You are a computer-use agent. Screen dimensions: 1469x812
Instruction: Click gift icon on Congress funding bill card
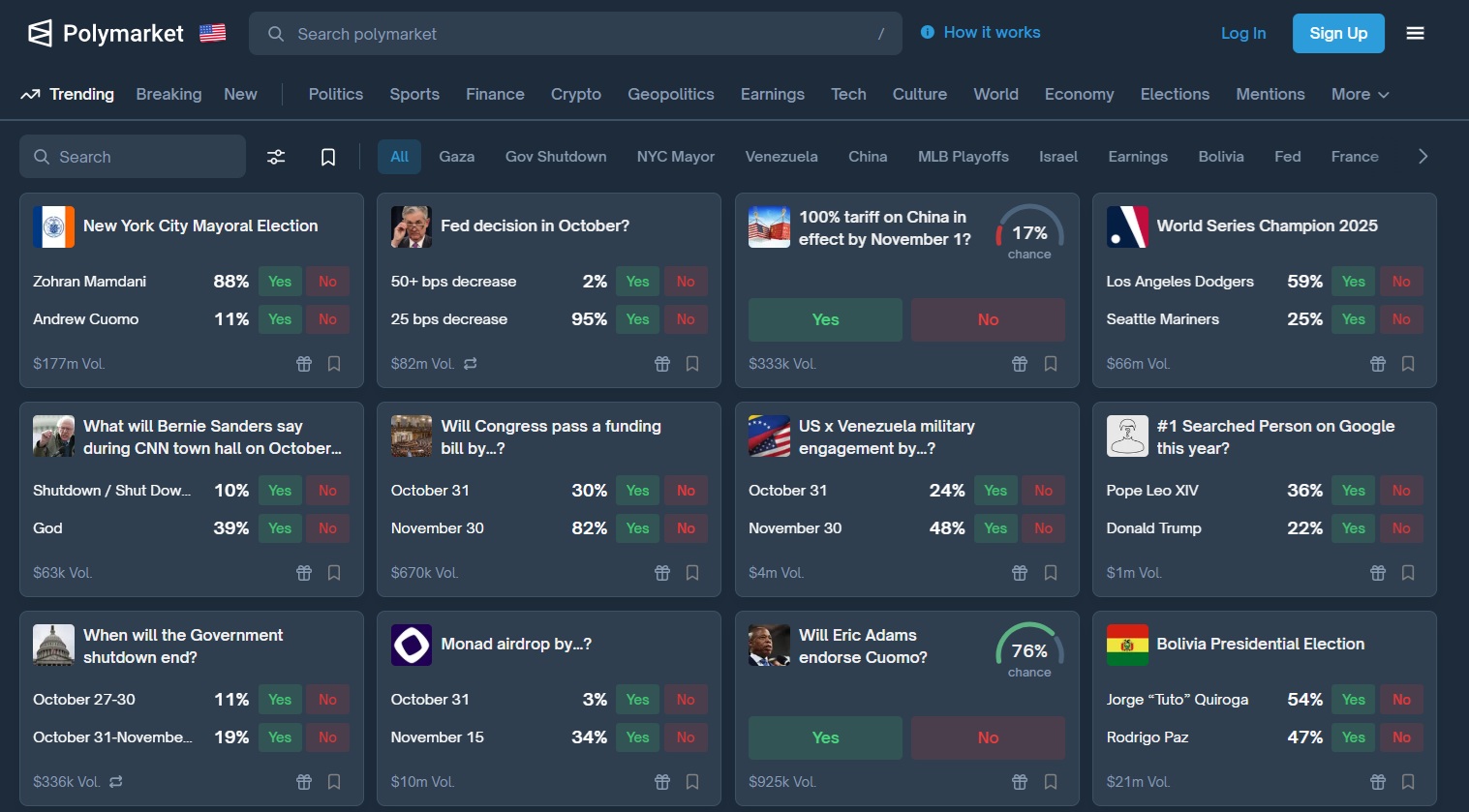point(662,573)
